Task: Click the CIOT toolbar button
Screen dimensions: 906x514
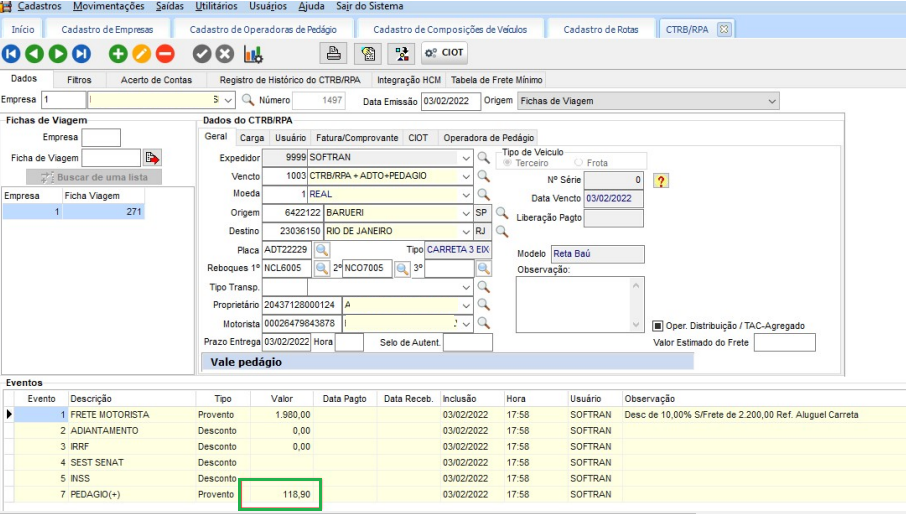Action: pyautogui.click(x=444, y=54)
